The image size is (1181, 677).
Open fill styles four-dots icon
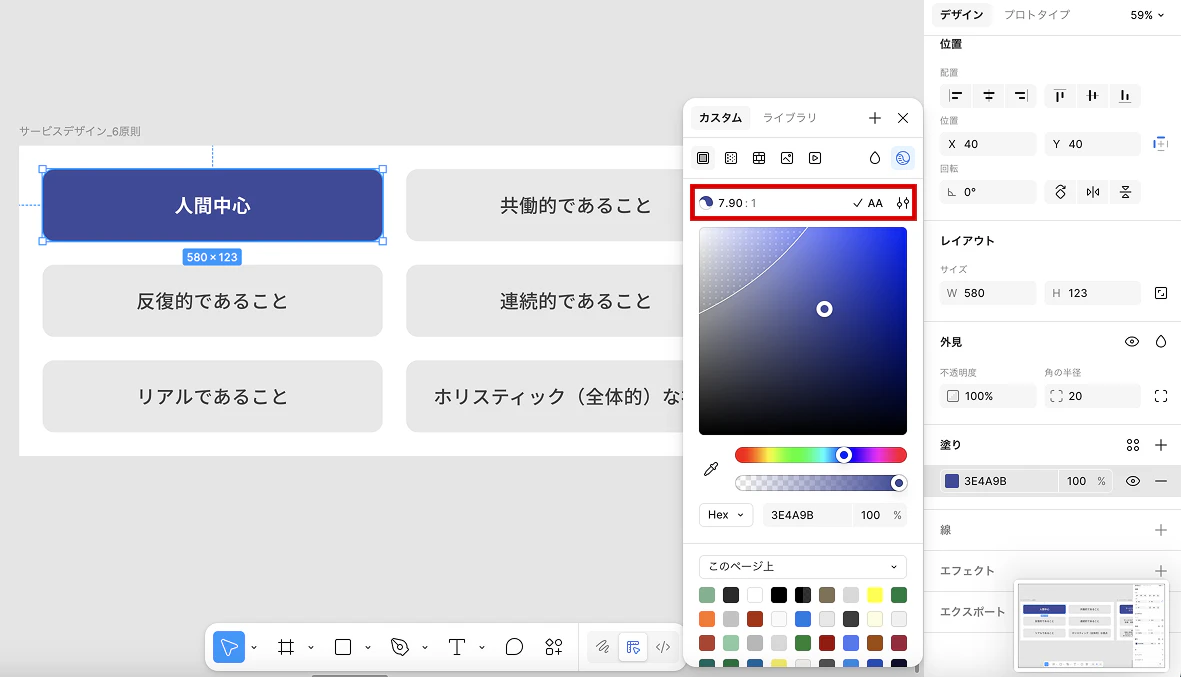[1133, 445]
